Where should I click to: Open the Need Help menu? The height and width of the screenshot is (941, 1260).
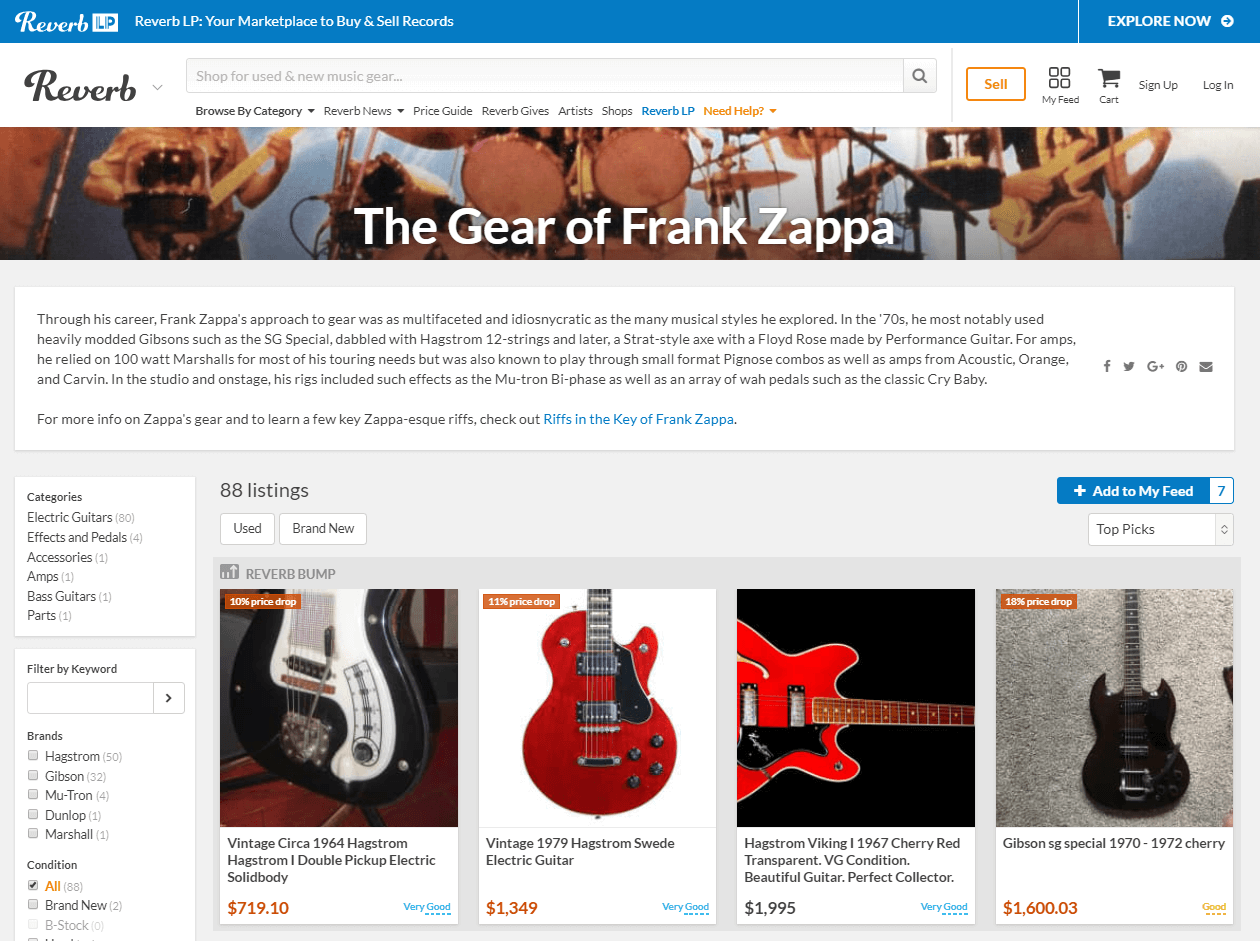(733, 111)
